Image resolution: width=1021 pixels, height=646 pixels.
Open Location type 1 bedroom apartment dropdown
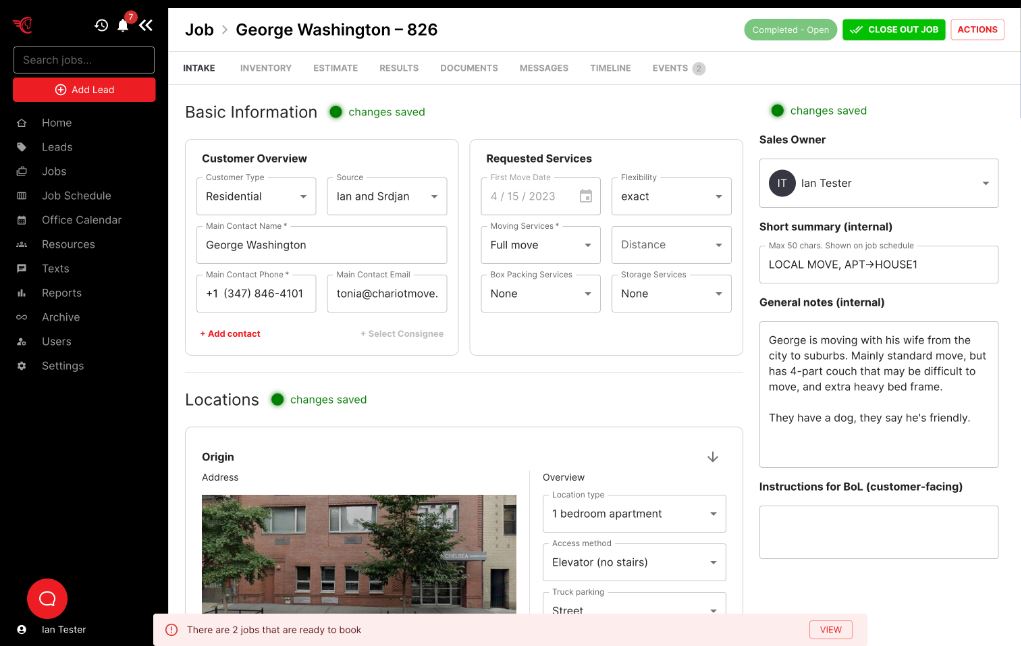click(x=634, y=514)
